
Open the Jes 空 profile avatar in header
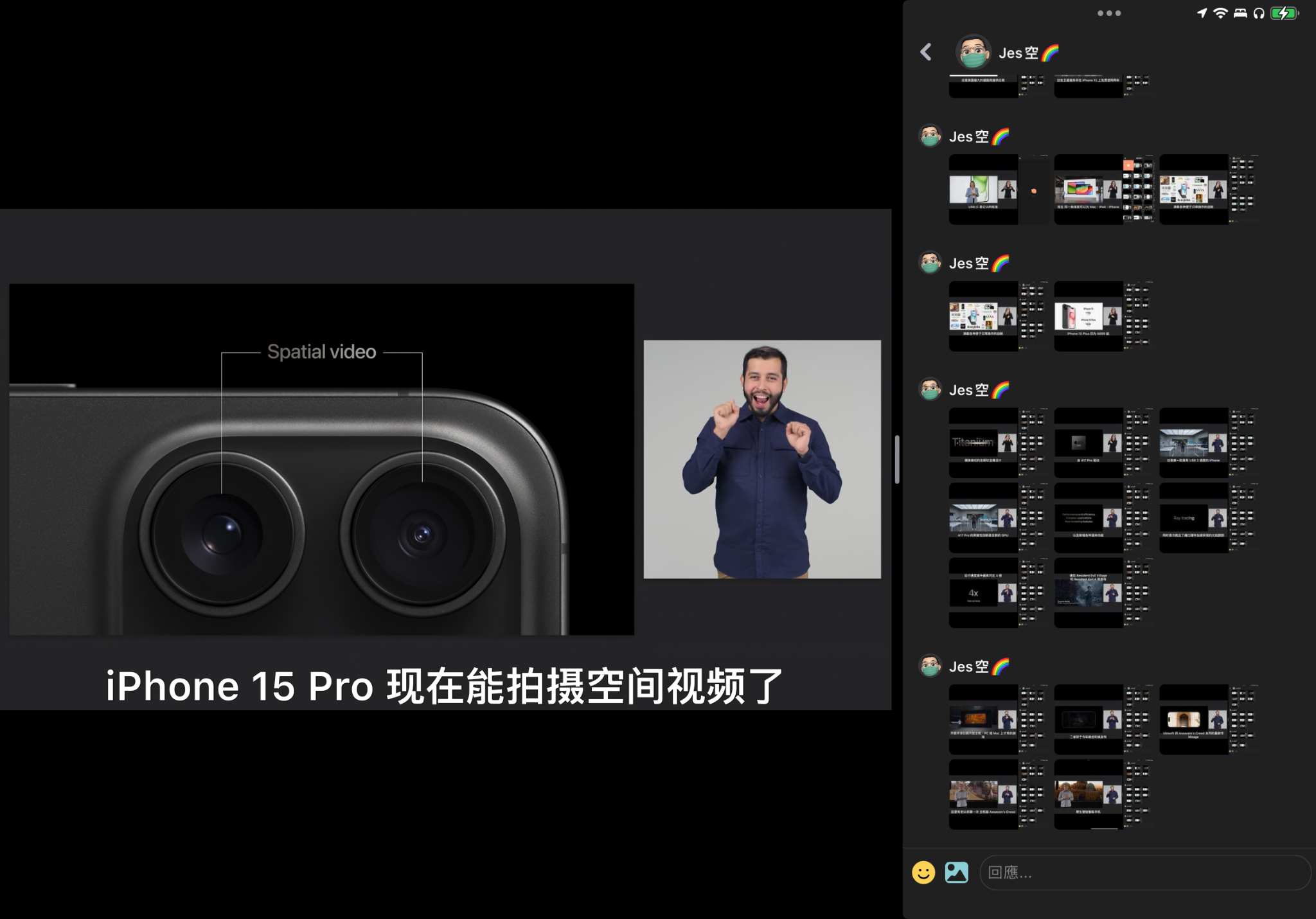973,52
